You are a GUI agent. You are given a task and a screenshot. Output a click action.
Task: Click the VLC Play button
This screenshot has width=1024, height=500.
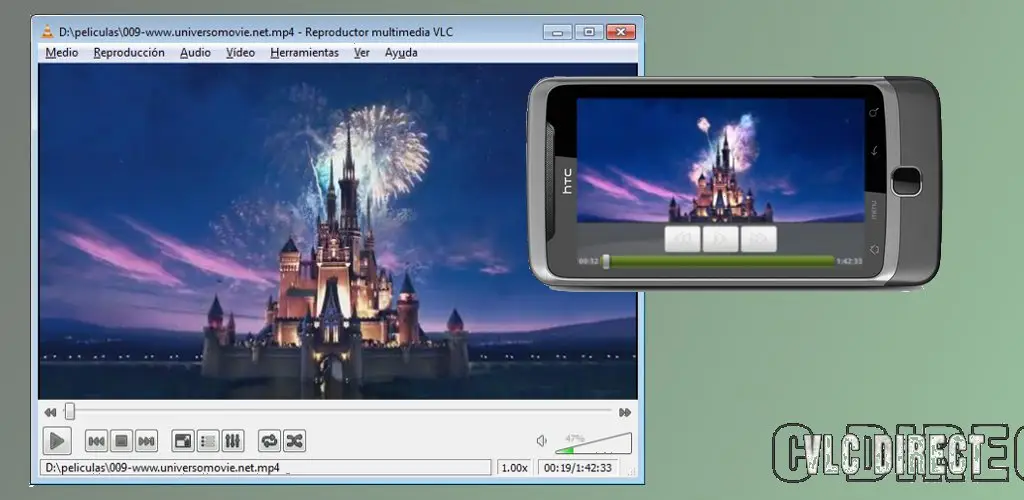(57, 441)
